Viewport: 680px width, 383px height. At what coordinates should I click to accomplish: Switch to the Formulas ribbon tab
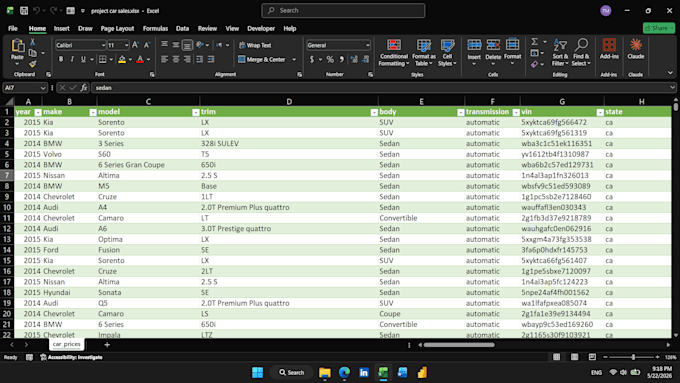click(x=155, y=29)
